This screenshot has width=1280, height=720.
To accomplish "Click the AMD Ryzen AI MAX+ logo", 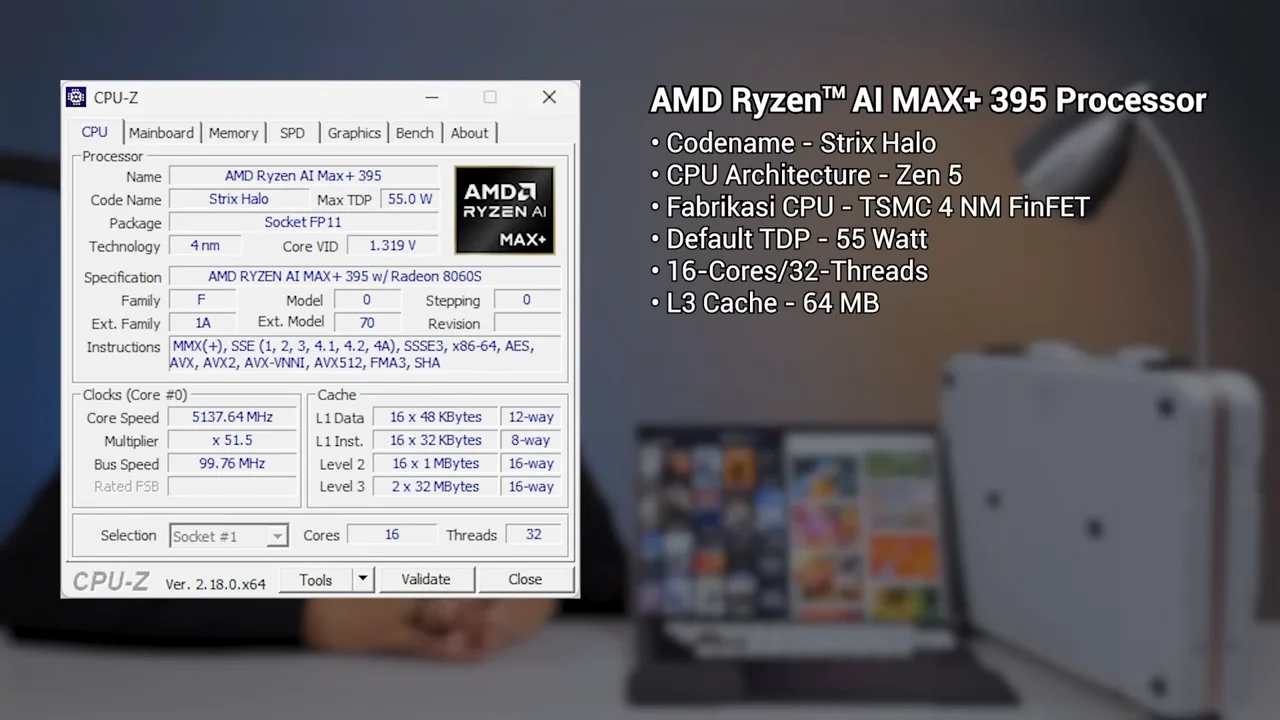I will pos(504,210).
